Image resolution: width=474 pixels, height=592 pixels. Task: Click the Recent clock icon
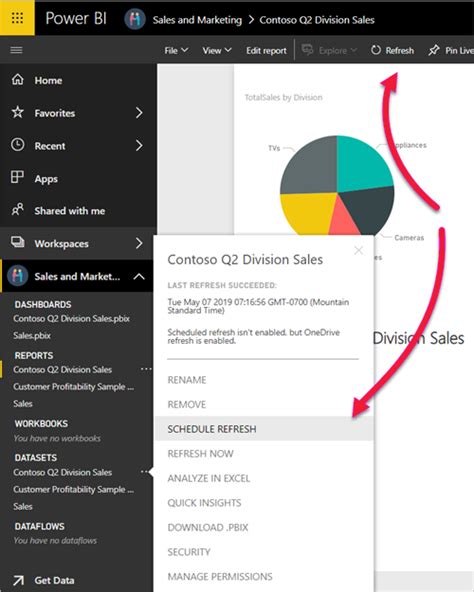coord(17,145)
